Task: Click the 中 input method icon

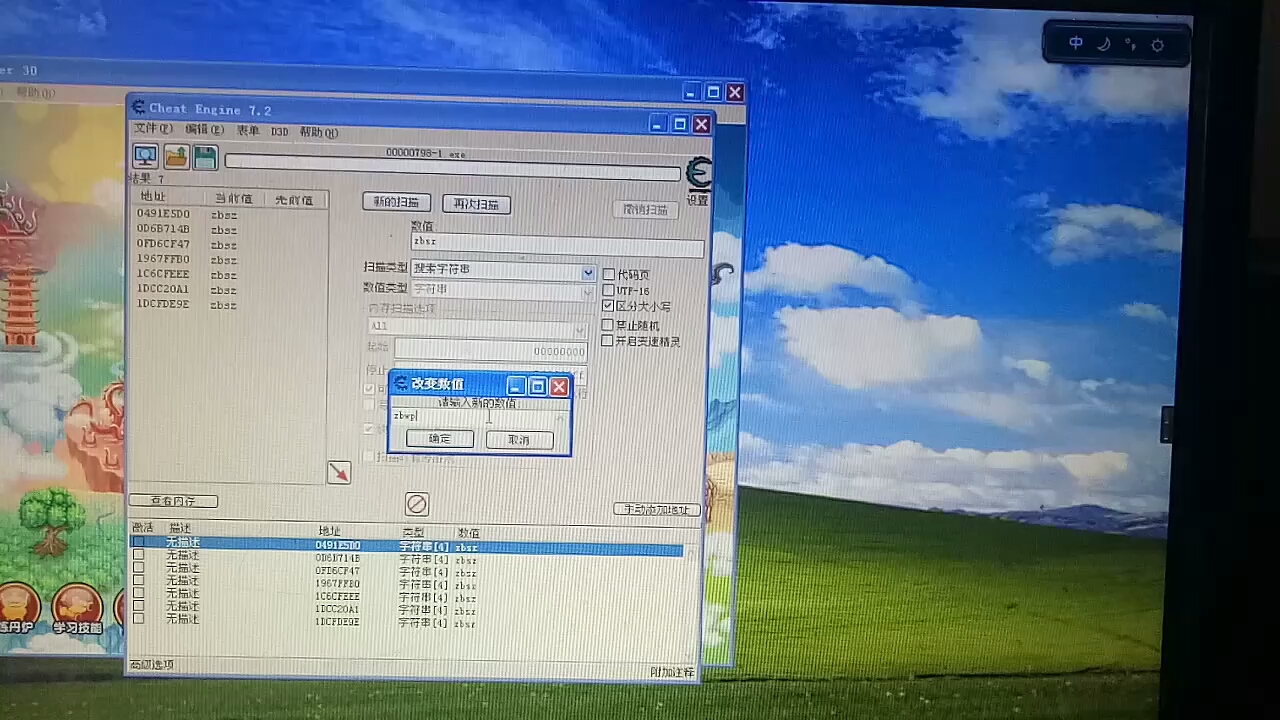Action: (1076, 43)
